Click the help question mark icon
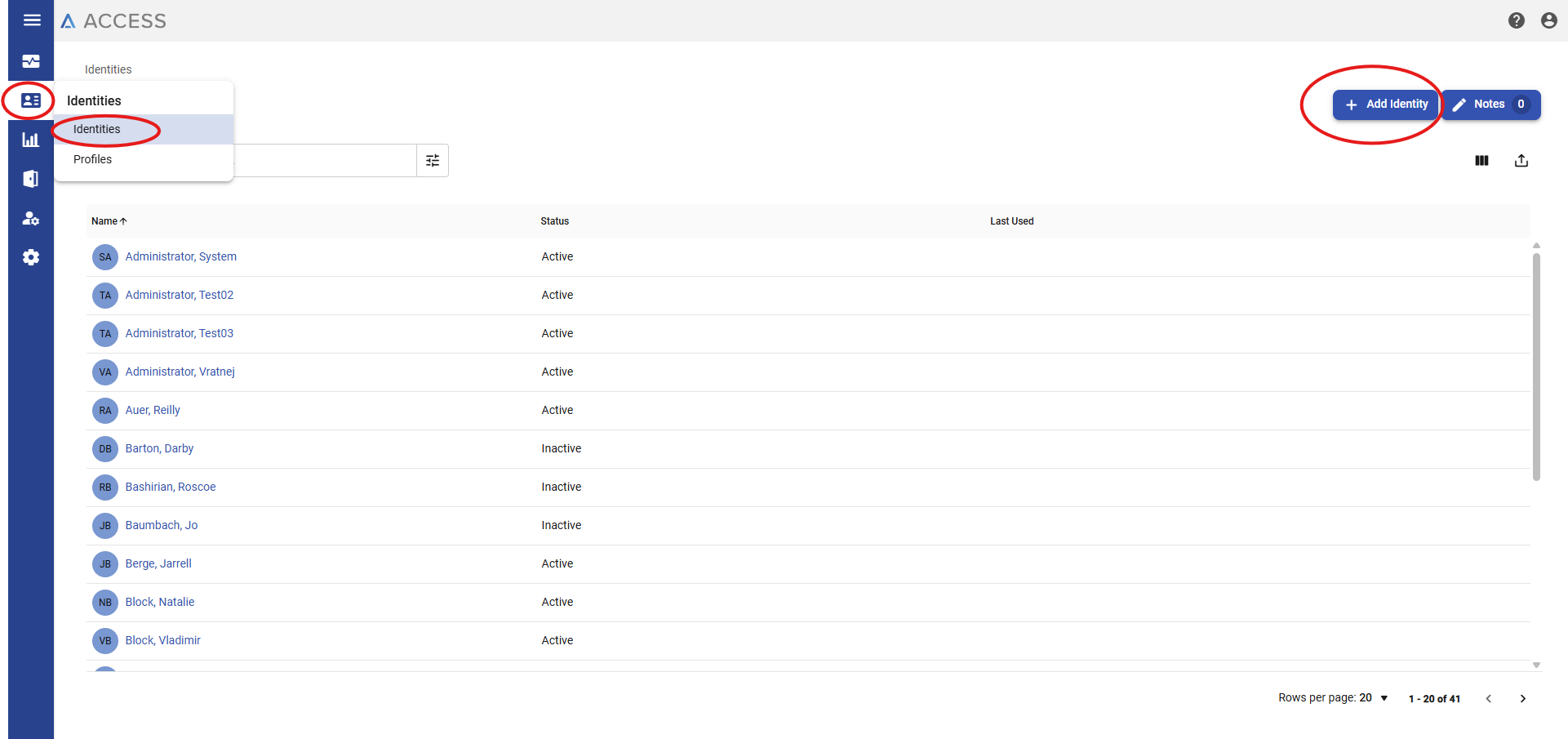This screenshot has width=1568, height=739. tap(1516, 20)
